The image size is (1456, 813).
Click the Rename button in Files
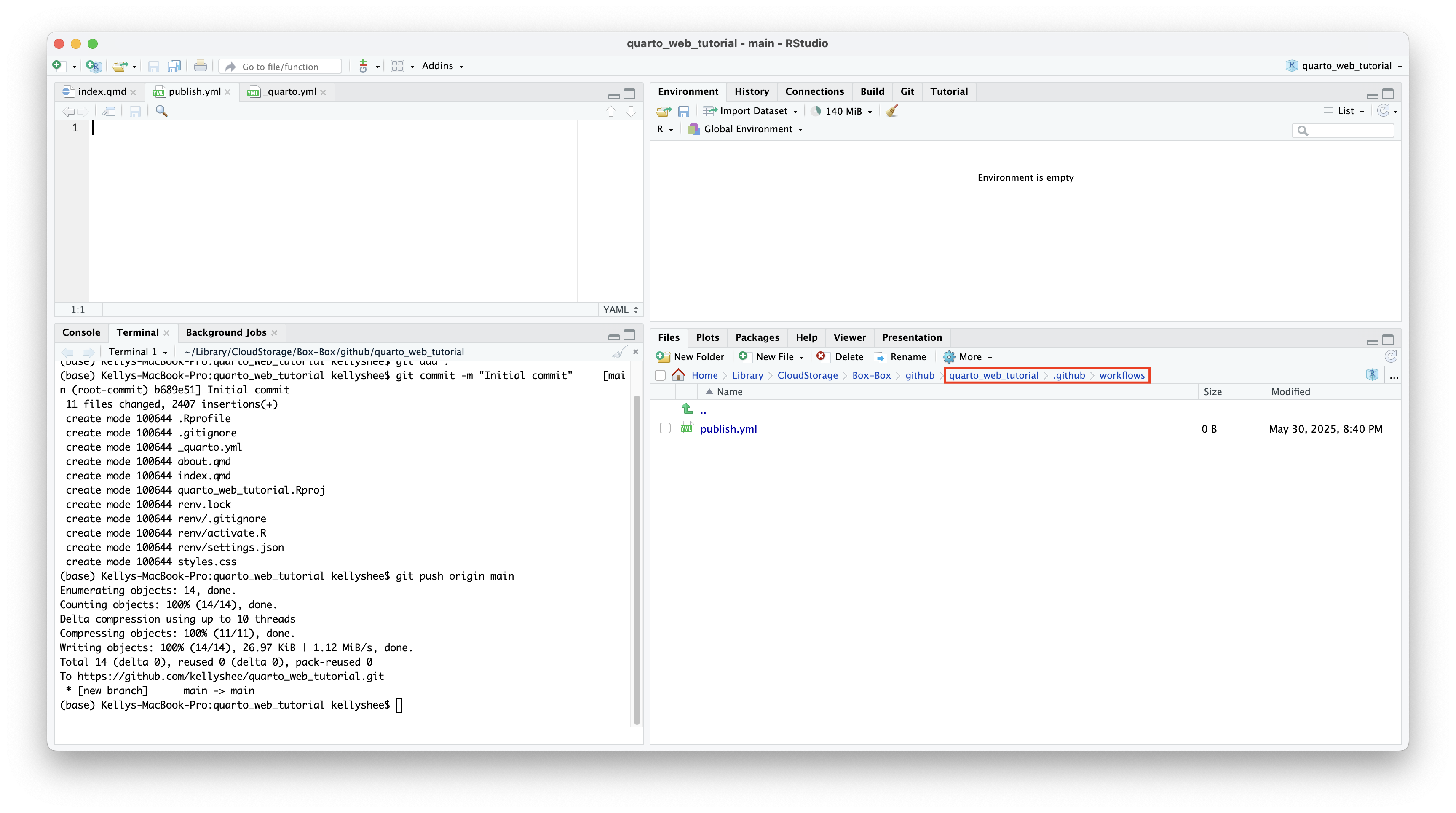(900, 356)
